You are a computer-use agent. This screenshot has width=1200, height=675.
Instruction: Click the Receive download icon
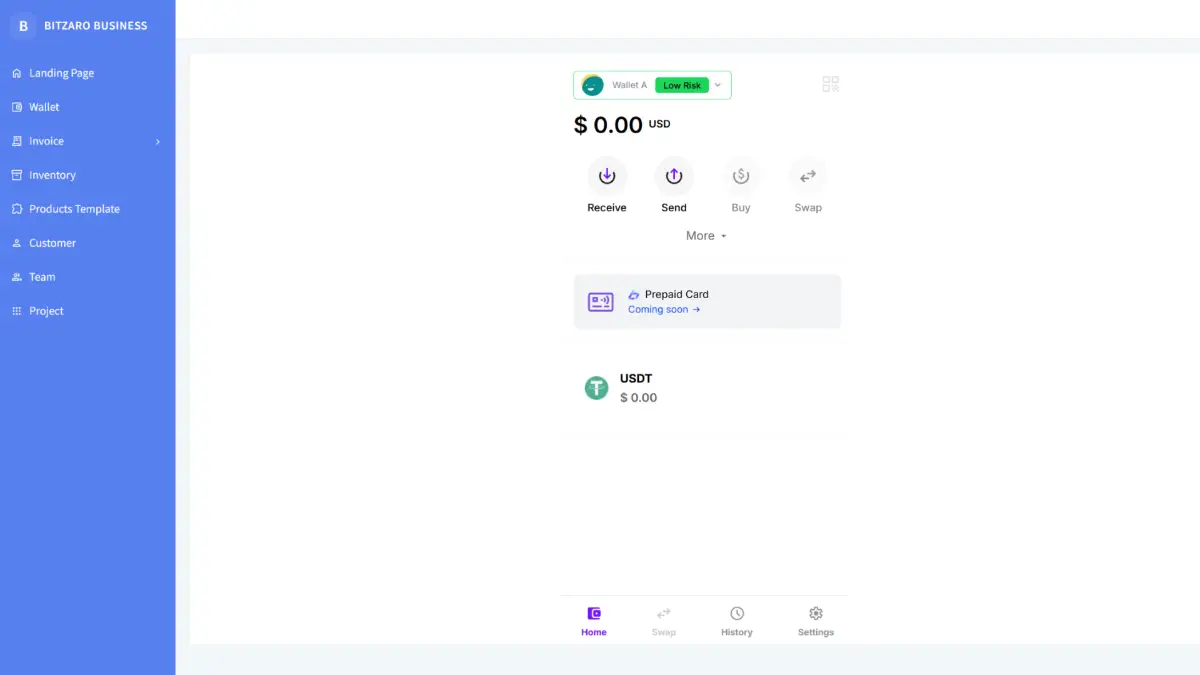pyautogui.click(x=607, y=176)
